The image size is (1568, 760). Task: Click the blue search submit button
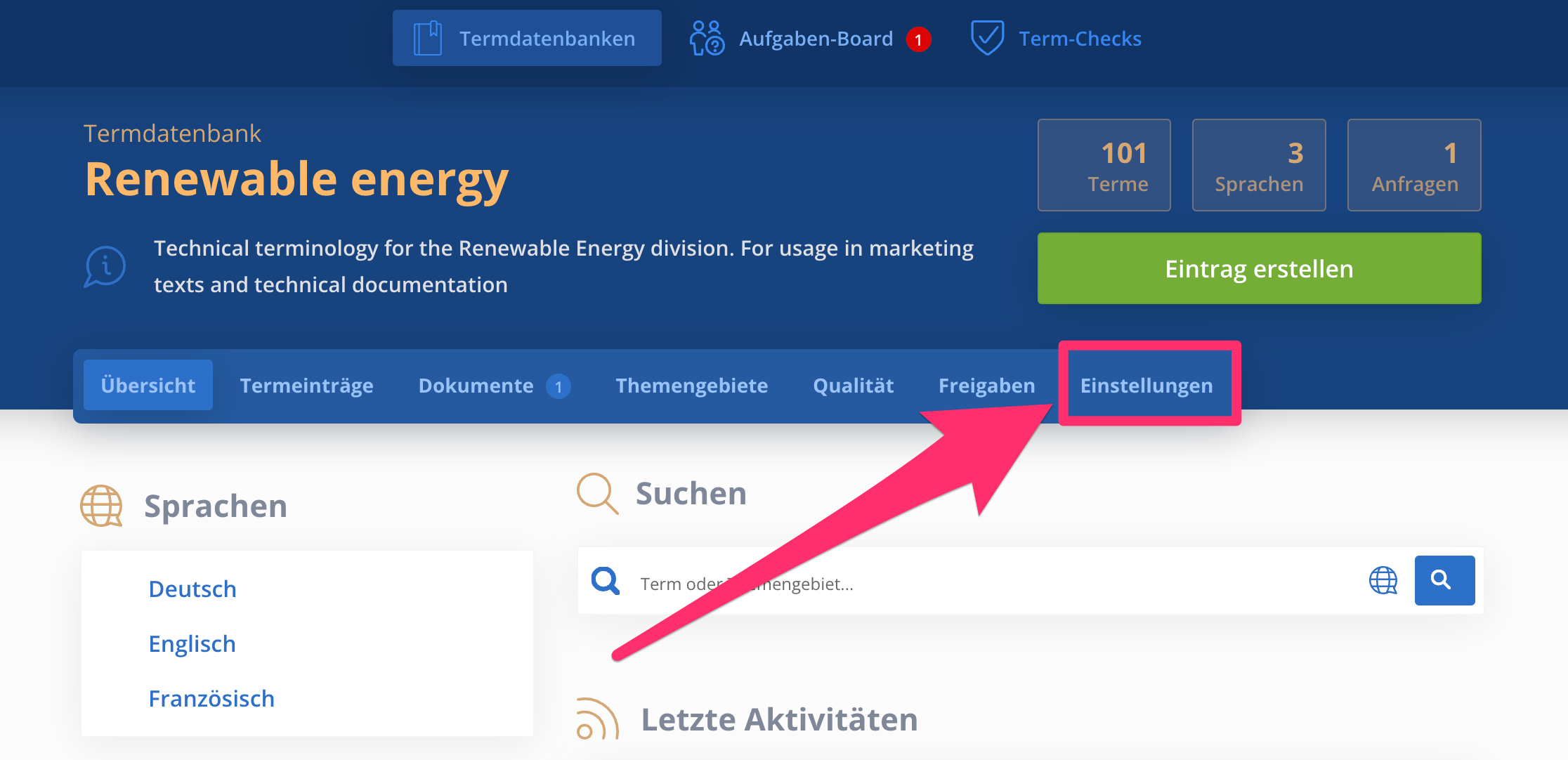1444,580
